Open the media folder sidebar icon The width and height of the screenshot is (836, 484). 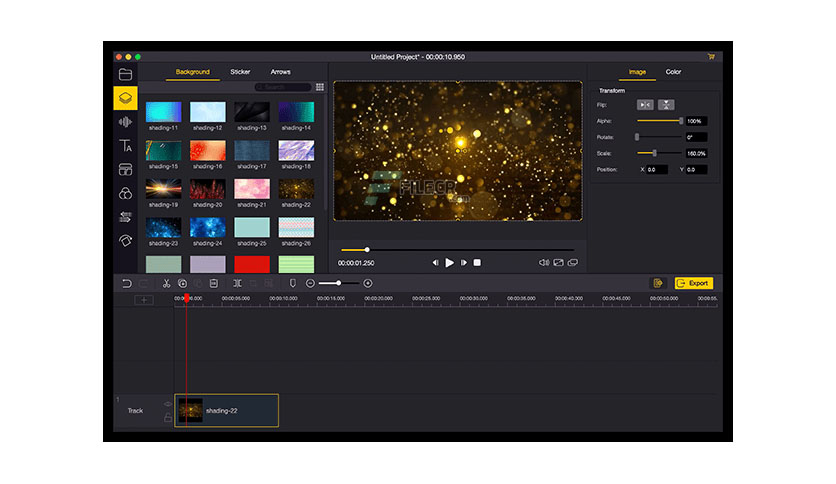(125, 74)
